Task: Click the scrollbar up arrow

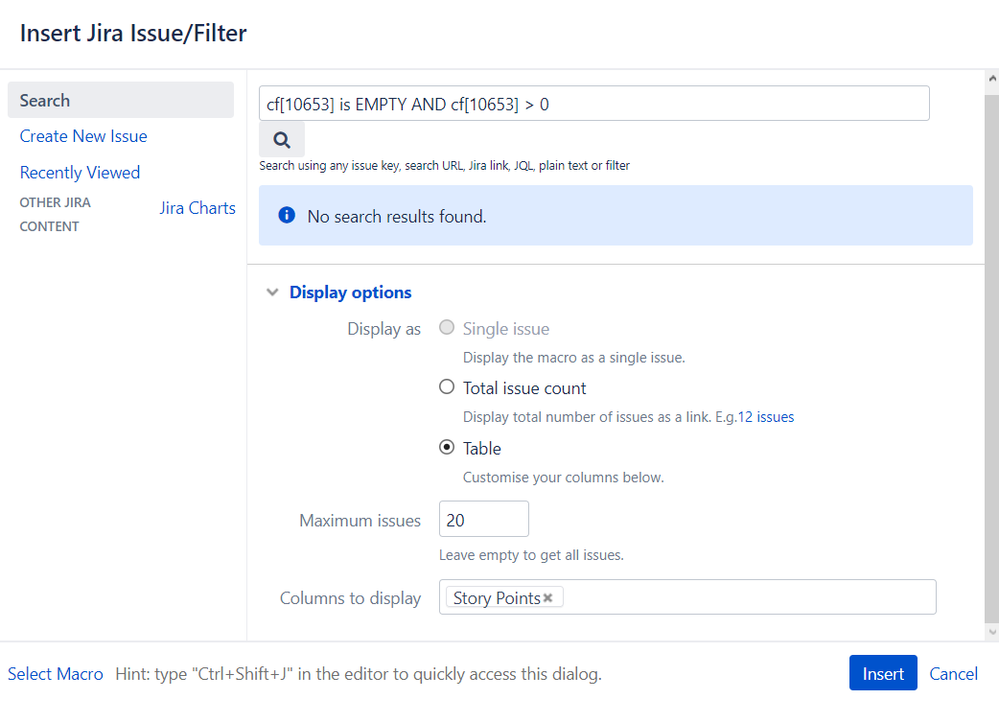Action: (x=989, y=76)
